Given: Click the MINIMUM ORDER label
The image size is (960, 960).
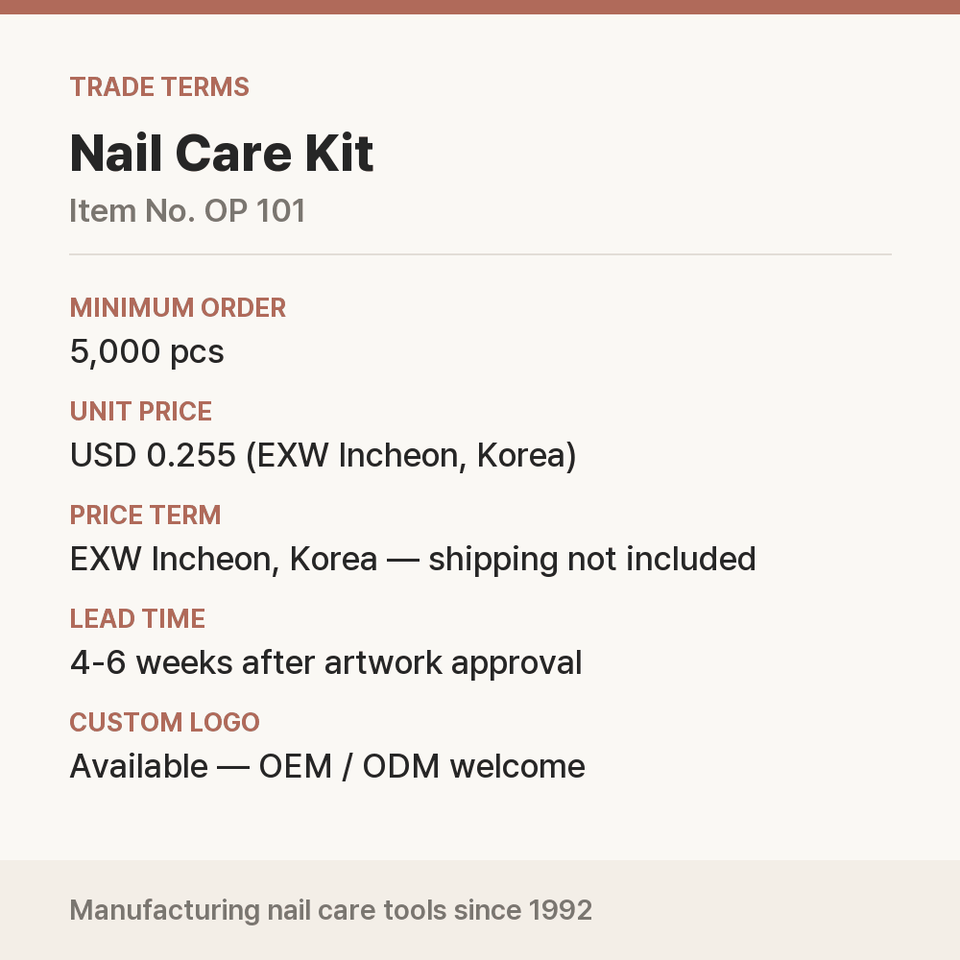Looking at the screenshot, I should 178,308.
